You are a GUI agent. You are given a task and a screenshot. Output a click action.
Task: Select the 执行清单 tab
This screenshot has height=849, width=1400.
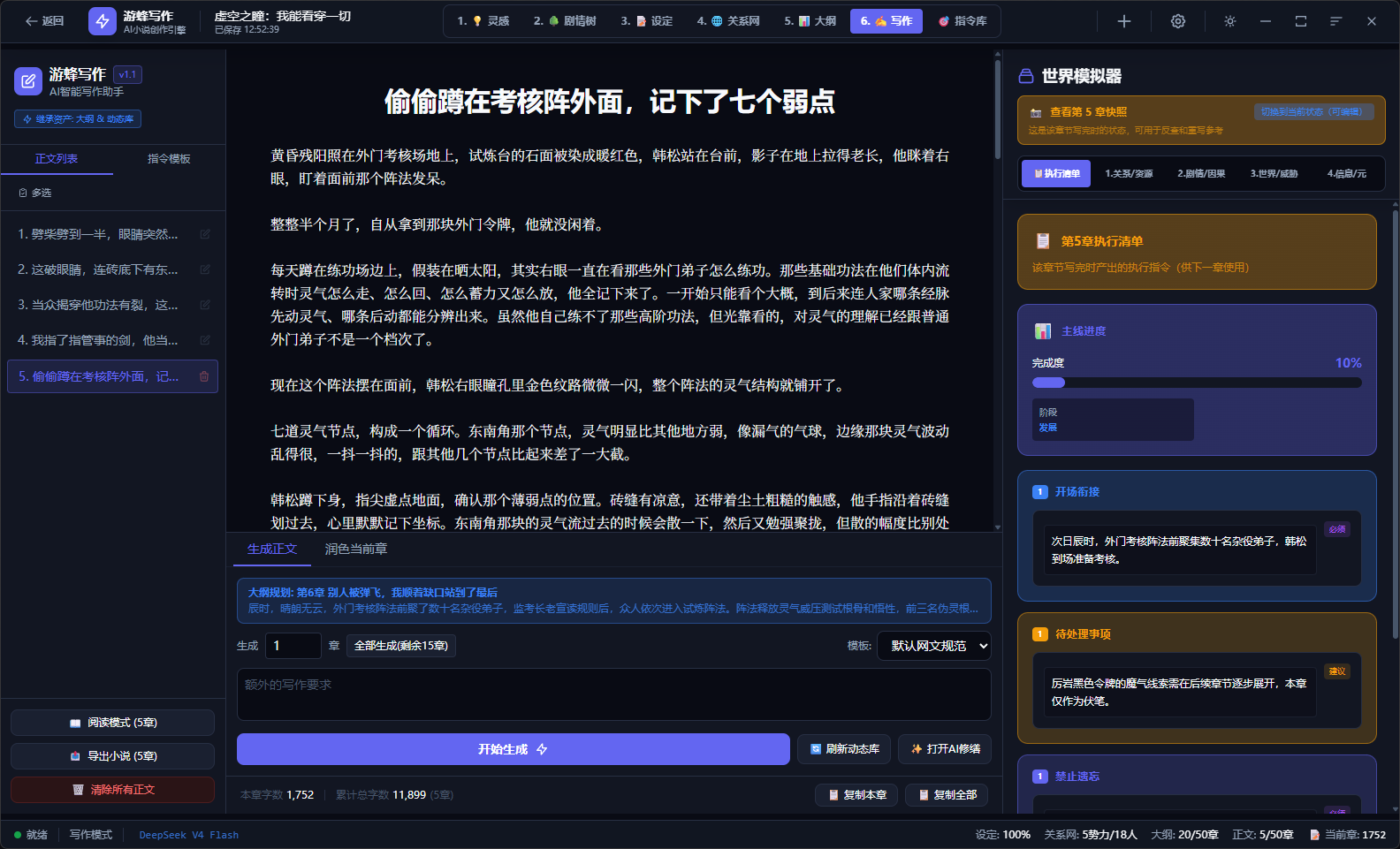coord(1056,174)
